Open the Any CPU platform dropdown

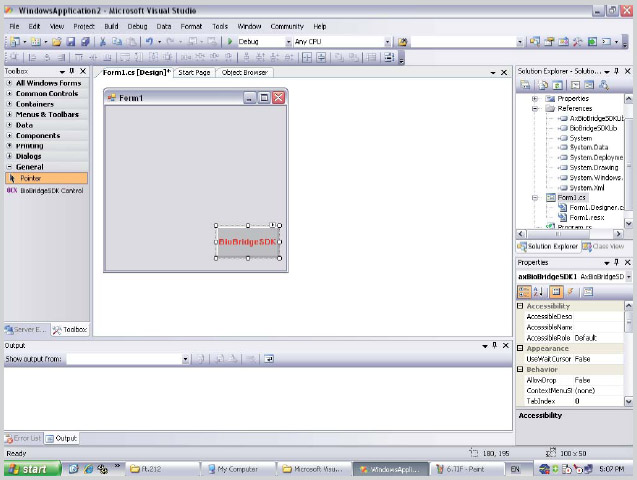pos(388,41)
